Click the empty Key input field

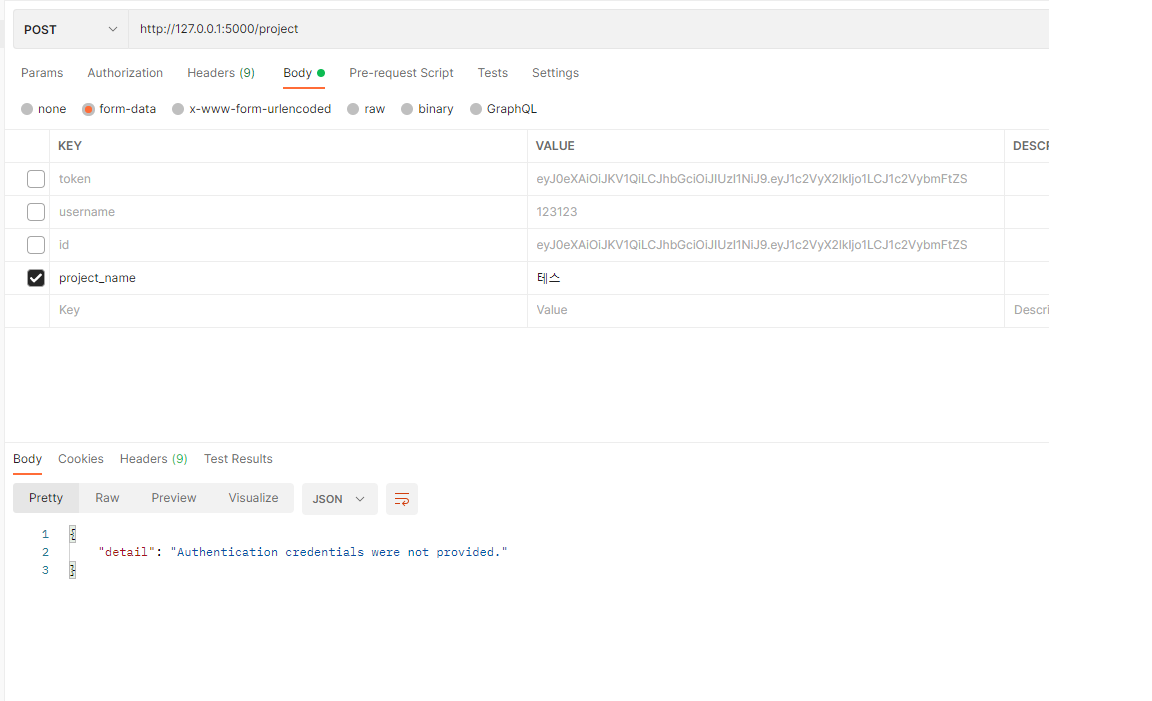point(288,310)
